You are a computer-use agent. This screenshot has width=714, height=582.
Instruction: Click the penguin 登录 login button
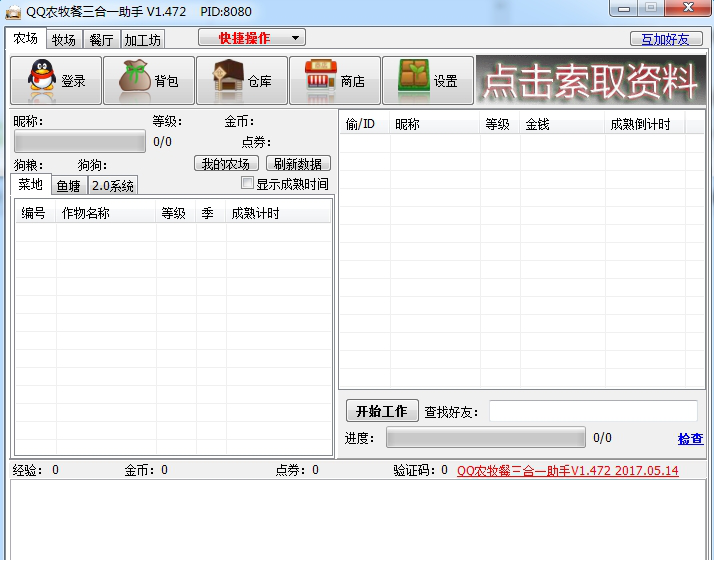coord(56,81)
